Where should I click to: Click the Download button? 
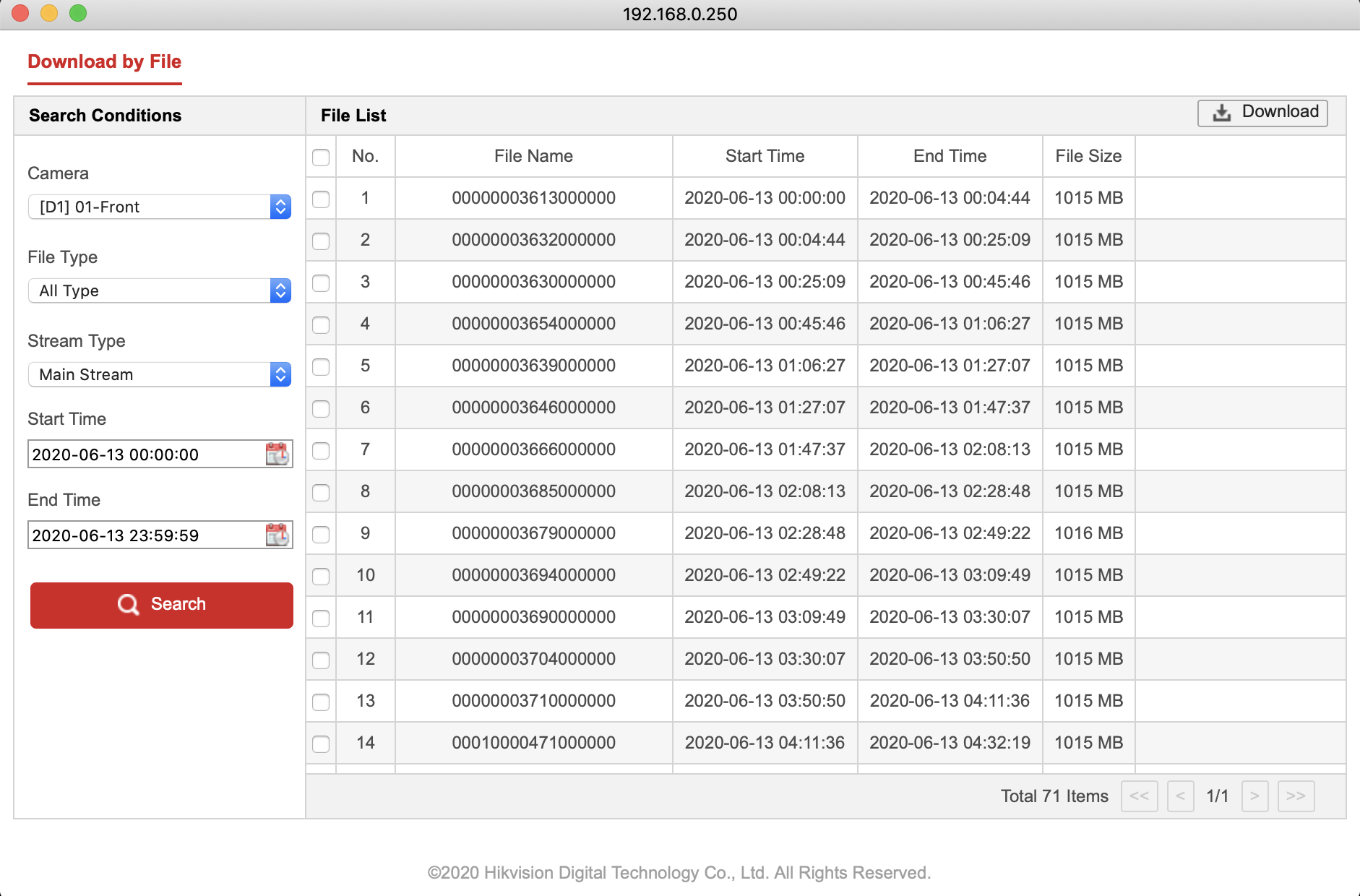[1262, 112]
